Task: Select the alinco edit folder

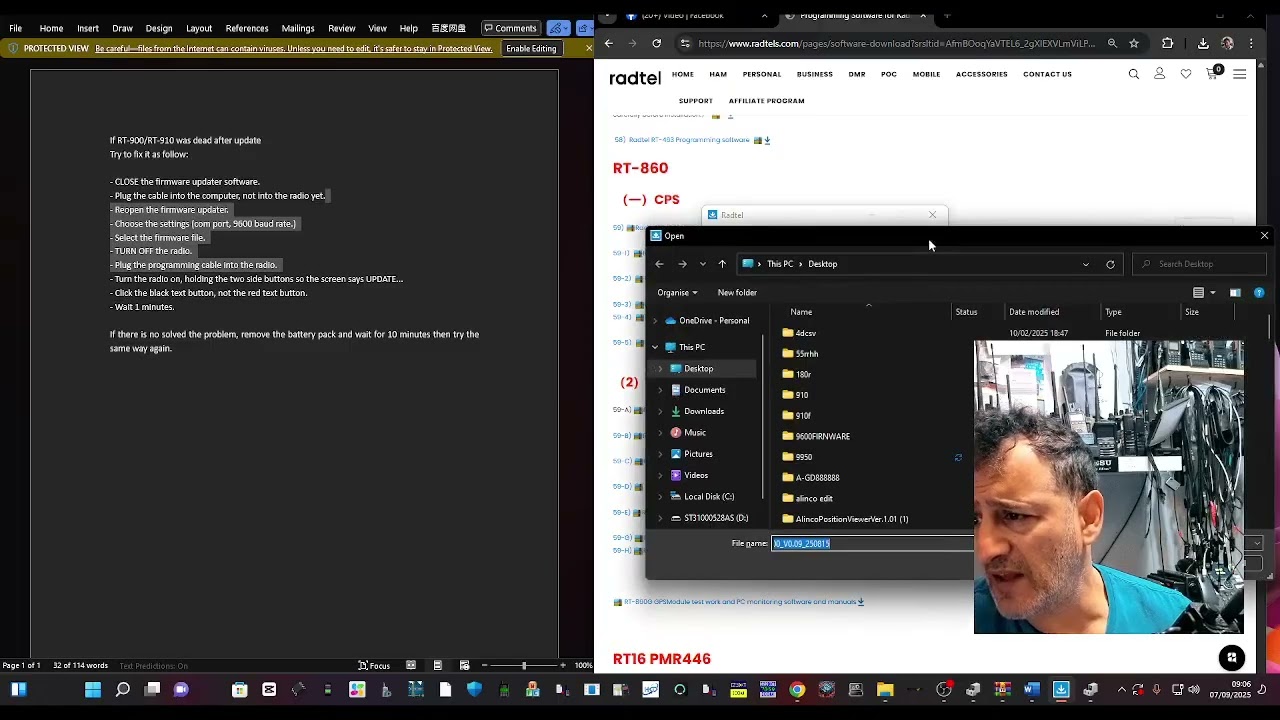Action: click(x=814, y=499)
